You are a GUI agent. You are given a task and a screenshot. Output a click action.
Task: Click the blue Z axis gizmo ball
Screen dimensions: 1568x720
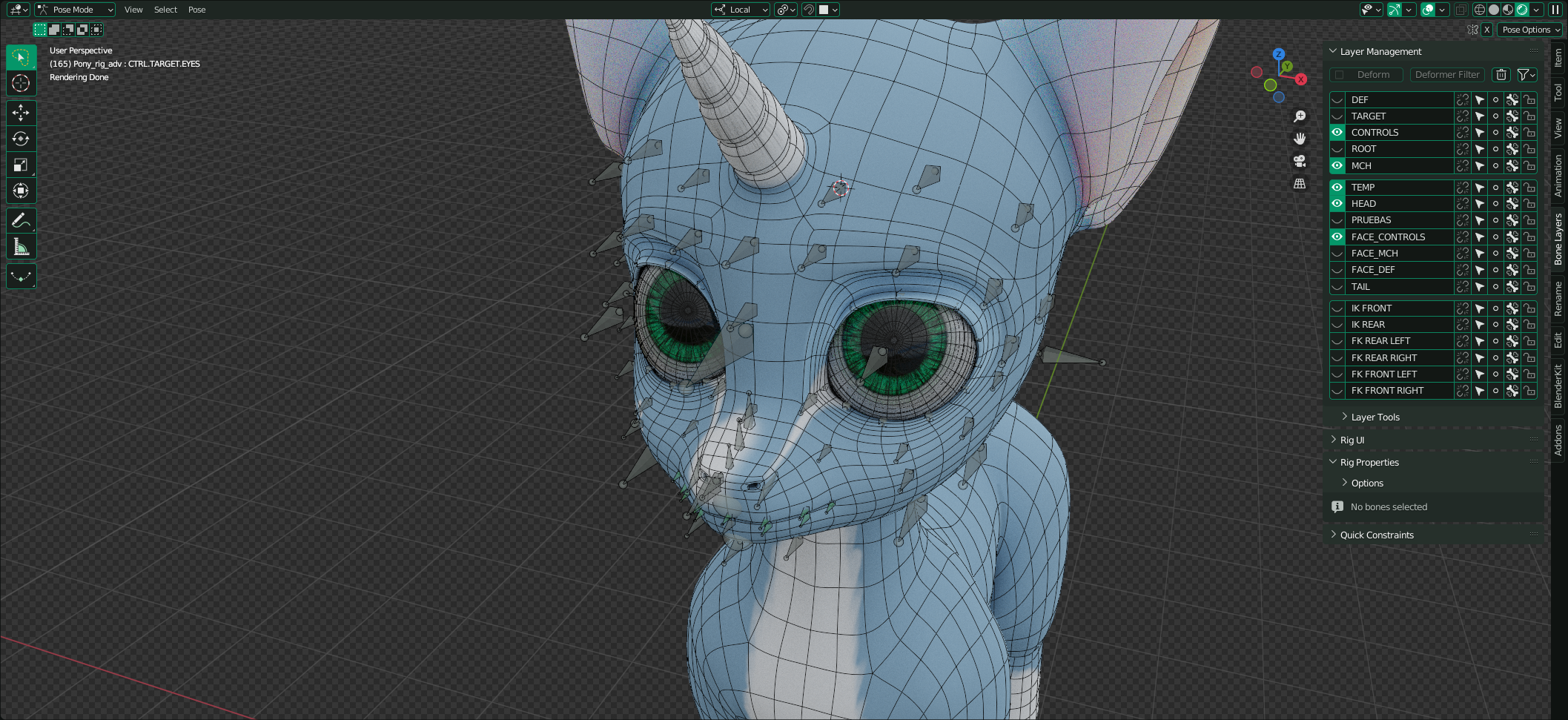tap(1278, 54)
